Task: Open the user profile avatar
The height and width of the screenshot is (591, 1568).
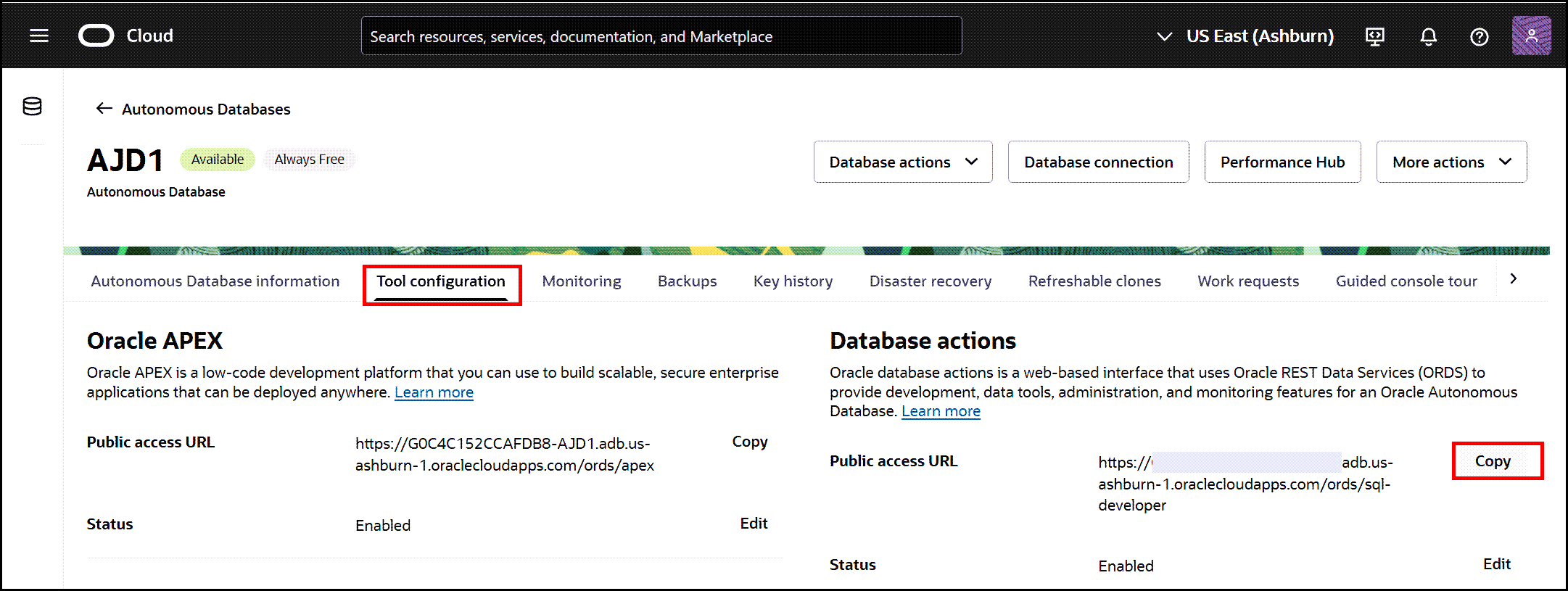Action: [1532, 36]
